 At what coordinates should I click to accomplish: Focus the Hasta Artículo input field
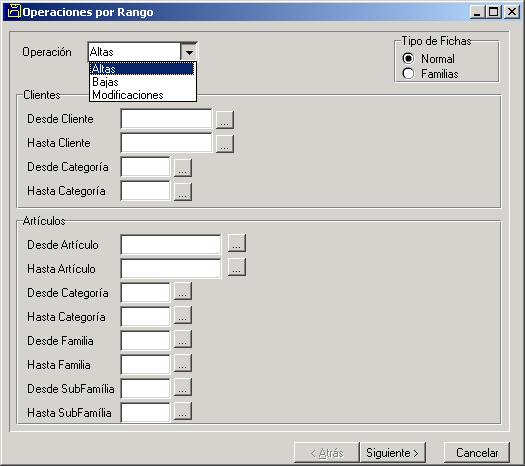coord(171,268)
